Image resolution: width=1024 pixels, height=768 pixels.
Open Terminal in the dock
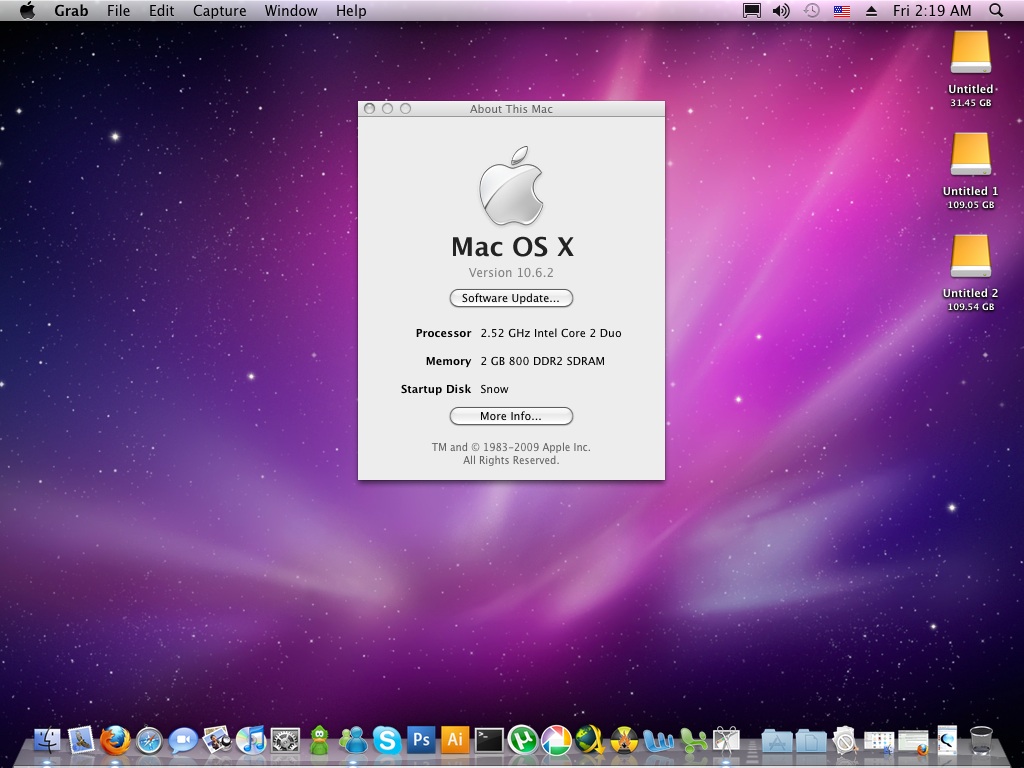point(489,741)
